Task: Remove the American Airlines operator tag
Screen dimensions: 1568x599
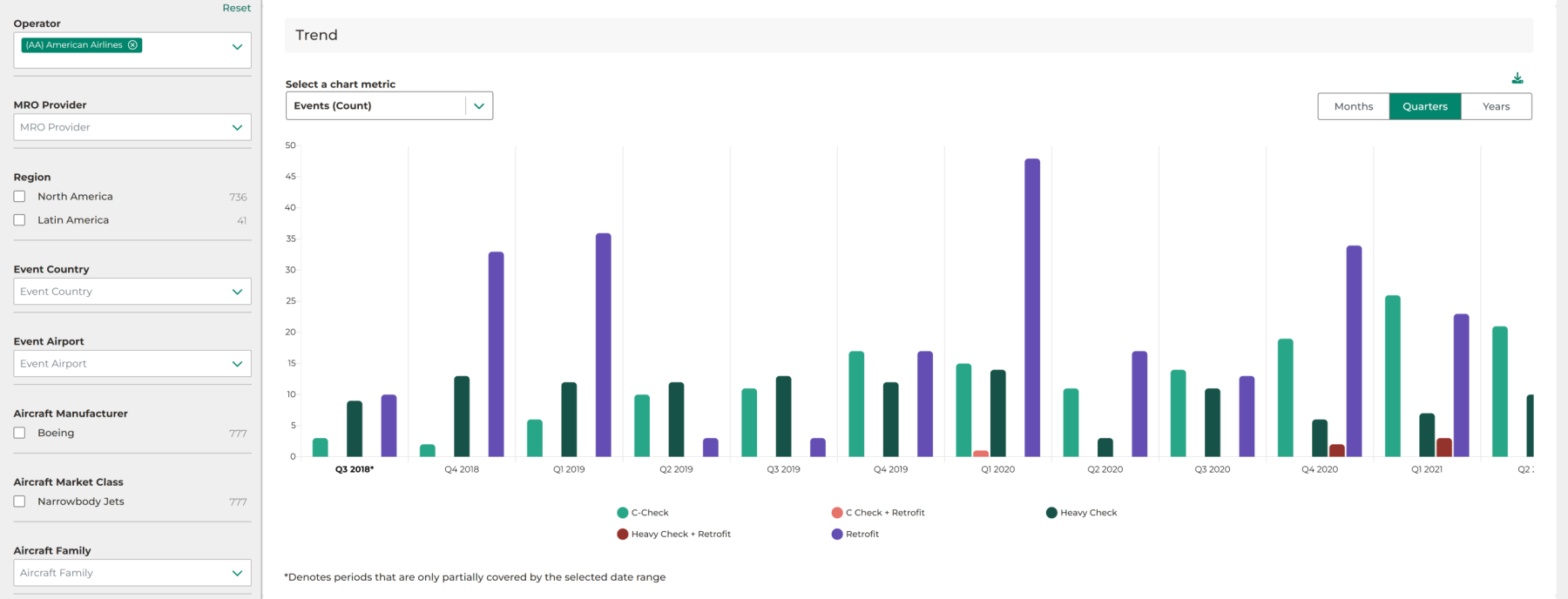Action: pos(133,45)
